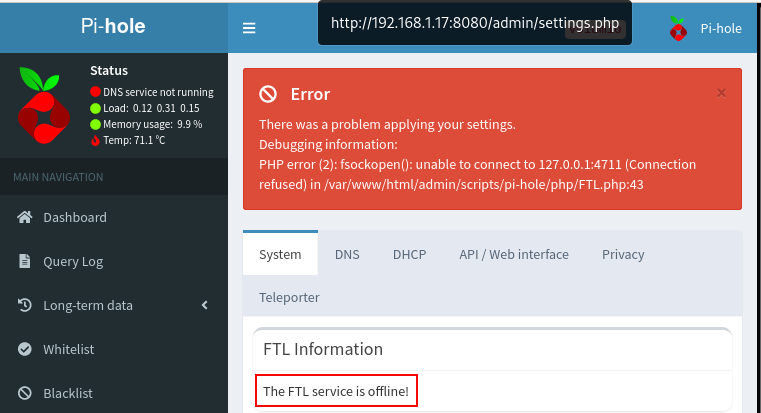Select the System settings tab
The width and height of the screenshot is (761, 413).
pyautogui.click(x=280, y=254)
